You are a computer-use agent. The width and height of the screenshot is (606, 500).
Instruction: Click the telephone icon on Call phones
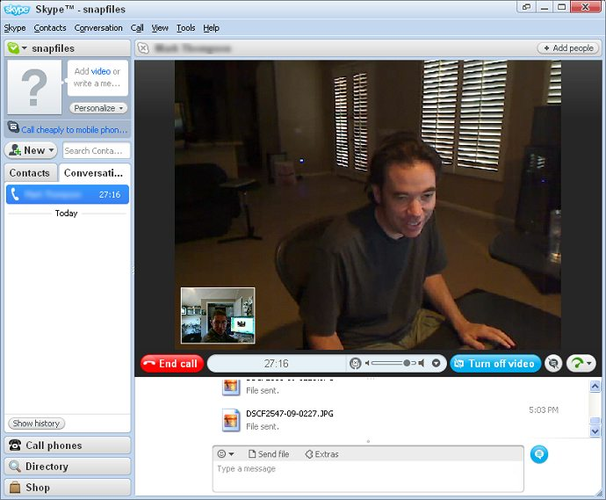[15, 445]
